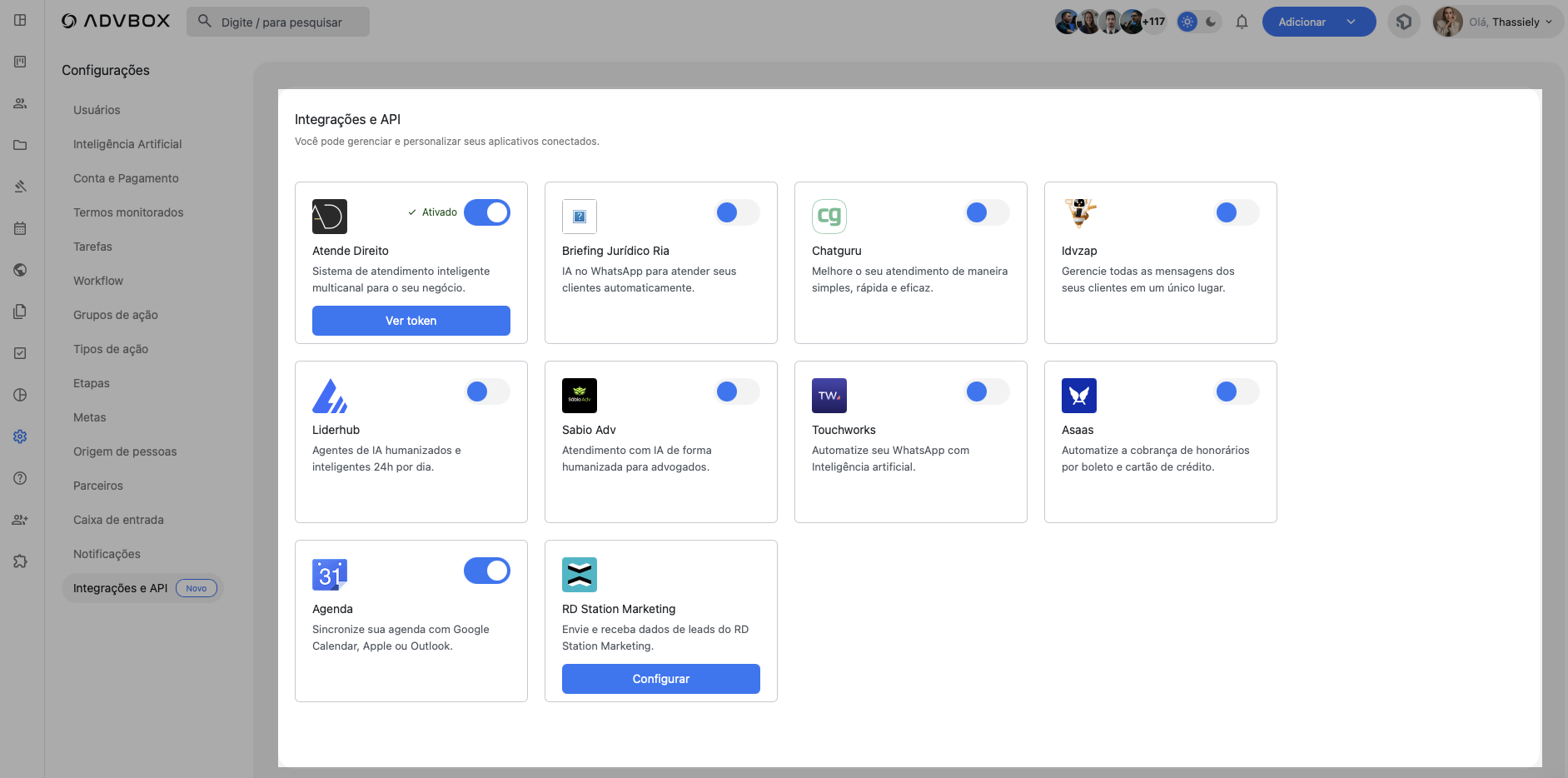1568x778 pixels.
Task: Click the puzzle piece integrations icon
Action: click(x=20, y=561)
